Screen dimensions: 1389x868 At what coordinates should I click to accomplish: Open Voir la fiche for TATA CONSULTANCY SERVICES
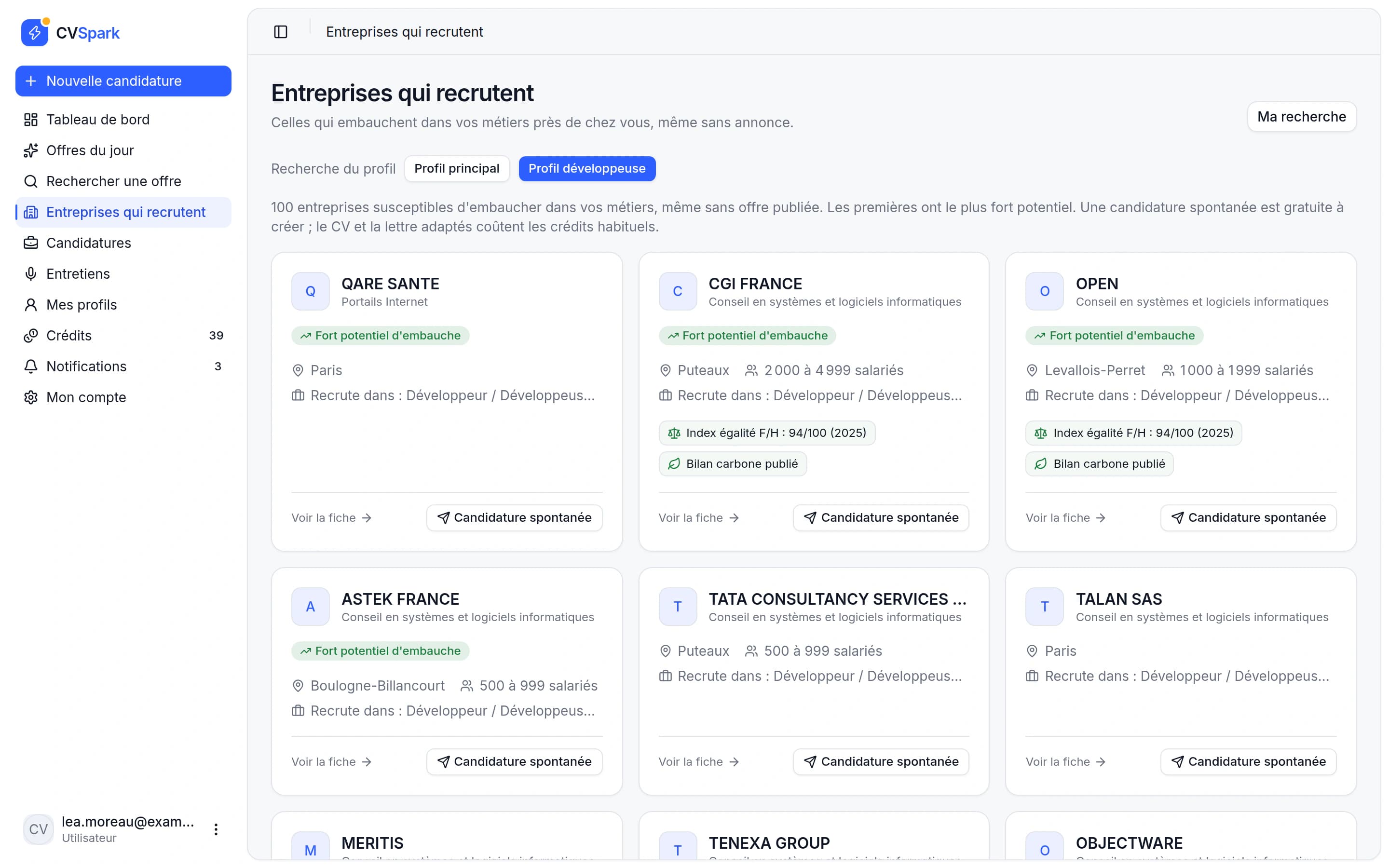point(699,762)
